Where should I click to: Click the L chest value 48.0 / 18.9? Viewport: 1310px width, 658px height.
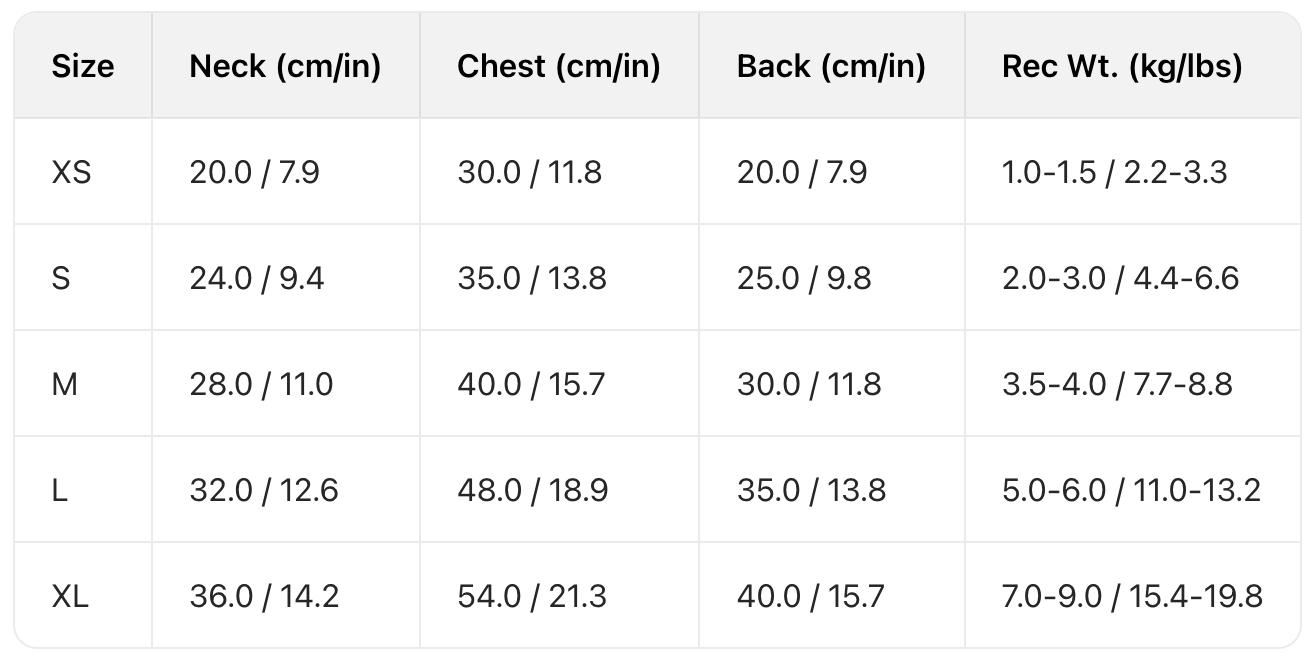click(532, 491)
